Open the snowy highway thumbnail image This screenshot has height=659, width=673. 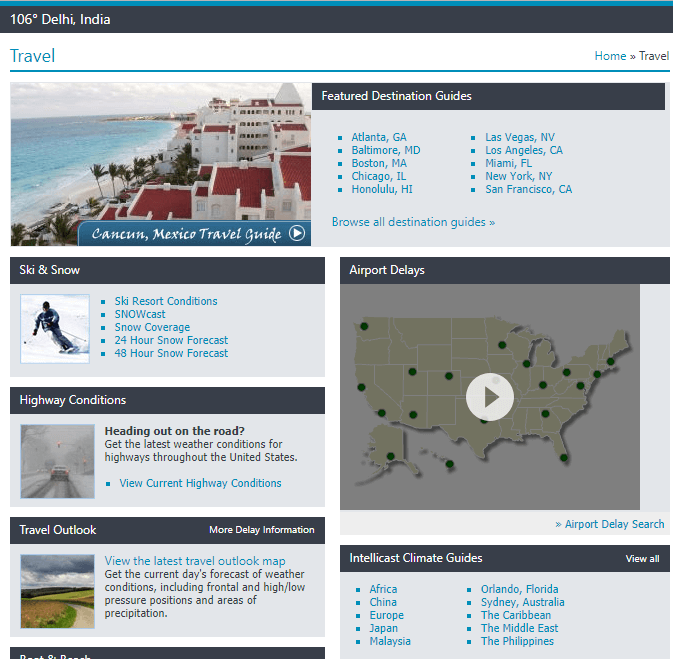click(58, 461)
